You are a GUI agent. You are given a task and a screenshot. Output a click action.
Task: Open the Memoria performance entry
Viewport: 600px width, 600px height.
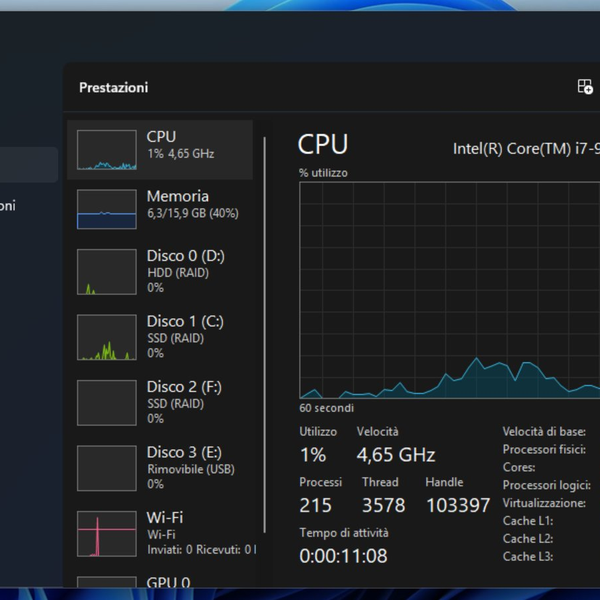coord(191,204)
